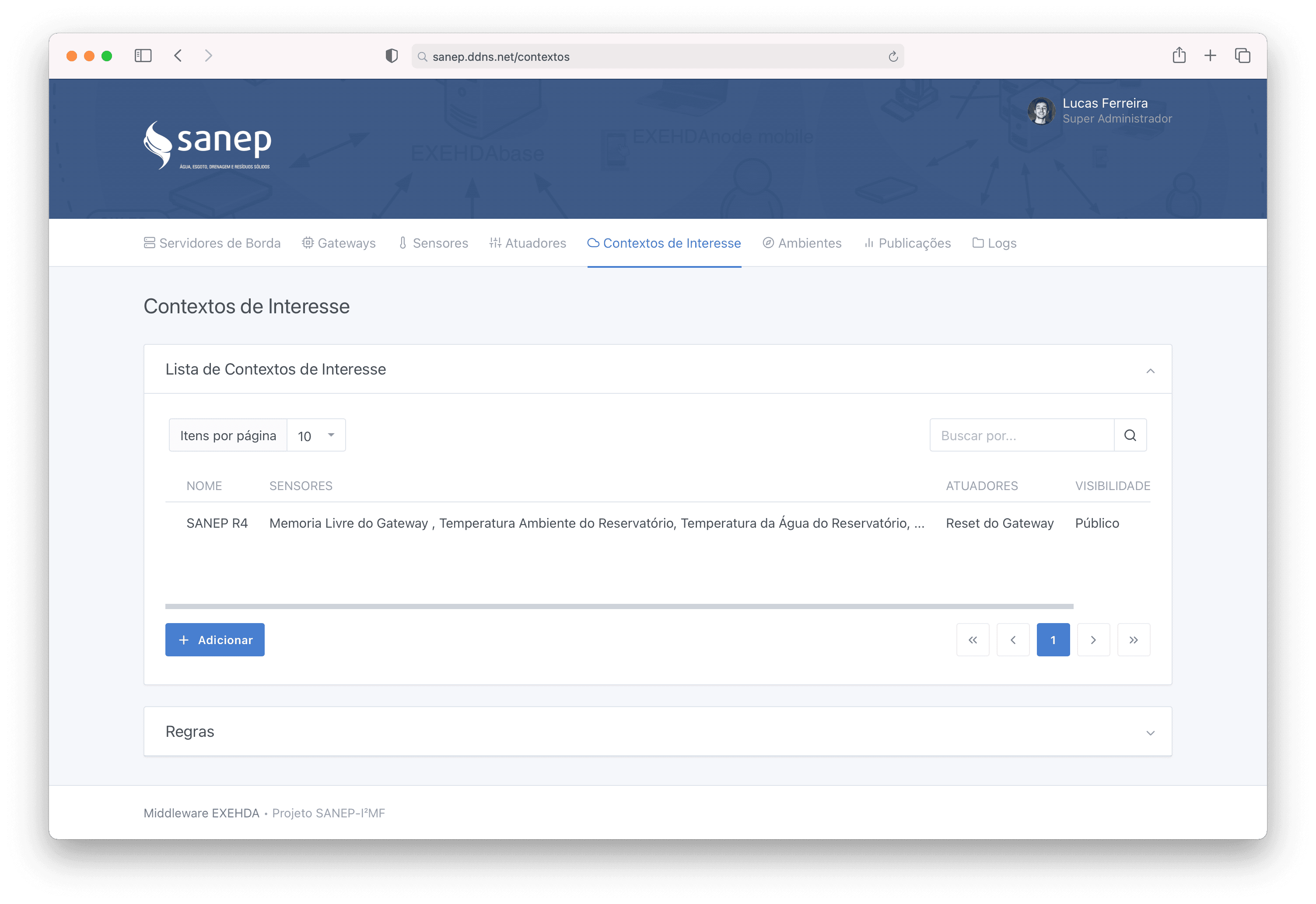Open a new tab with the plus icon
Screen dimensions: 1316x904
click(1210, 56)
